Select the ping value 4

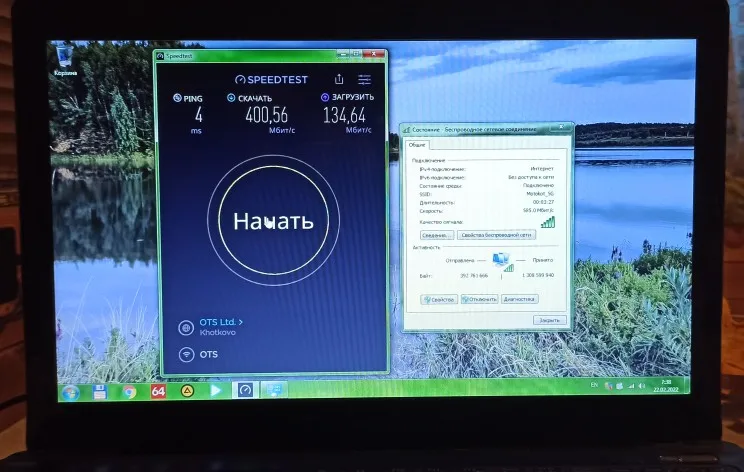tap(199, 115)
